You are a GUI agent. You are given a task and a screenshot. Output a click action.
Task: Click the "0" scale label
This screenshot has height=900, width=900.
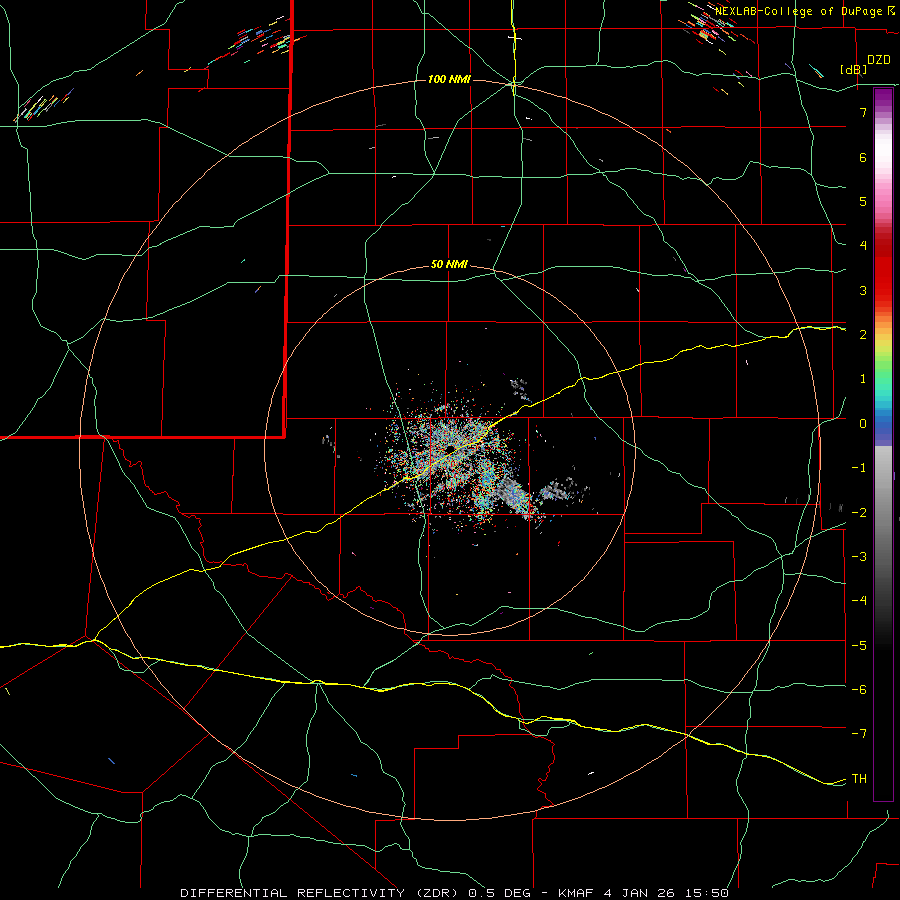click(x=863, y=424)
